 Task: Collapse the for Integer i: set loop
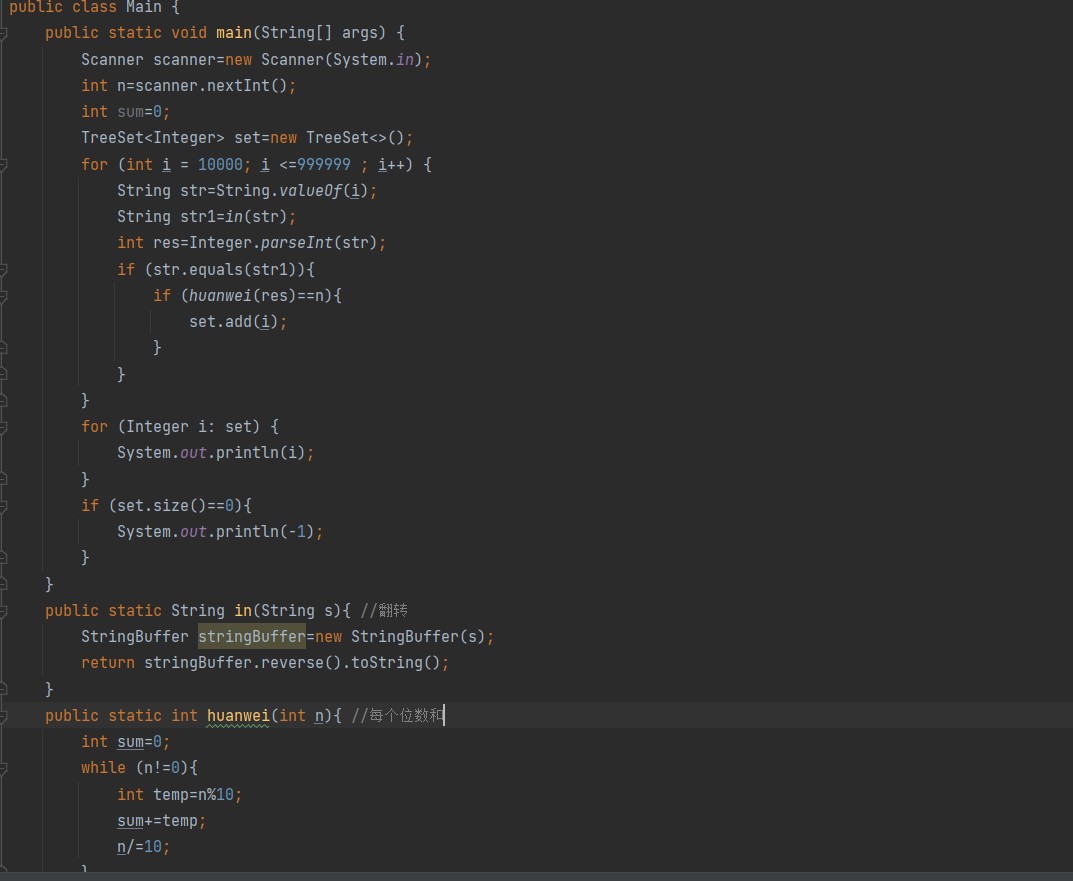(x=4, y=426)
